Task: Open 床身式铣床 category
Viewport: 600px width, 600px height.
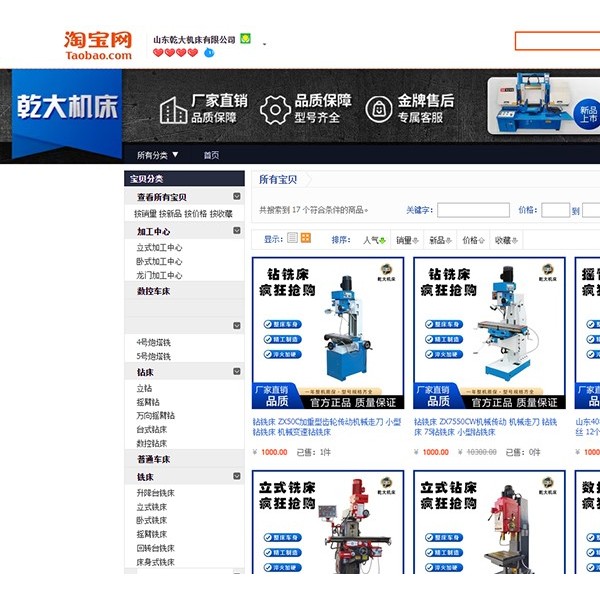Action: pos(156,562)
